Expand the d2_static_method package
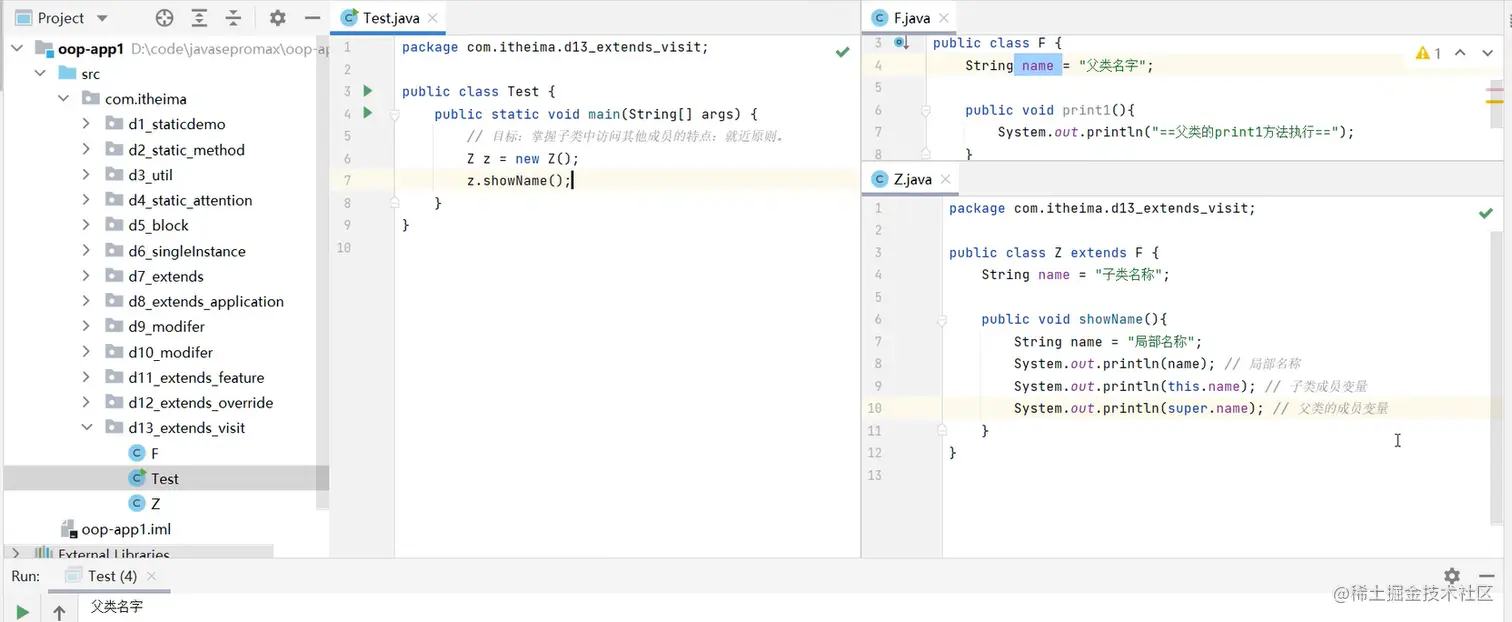The width and height of the screenshot is (1512, 622). point(87,149)
